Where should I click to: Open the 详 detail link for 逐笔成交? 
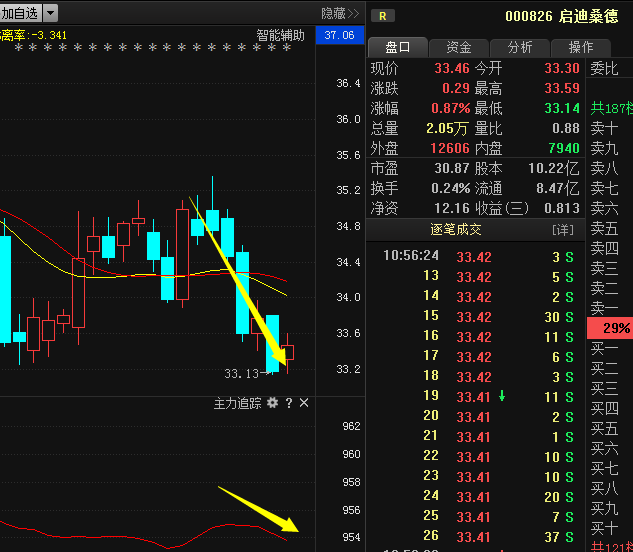(563, 230)
